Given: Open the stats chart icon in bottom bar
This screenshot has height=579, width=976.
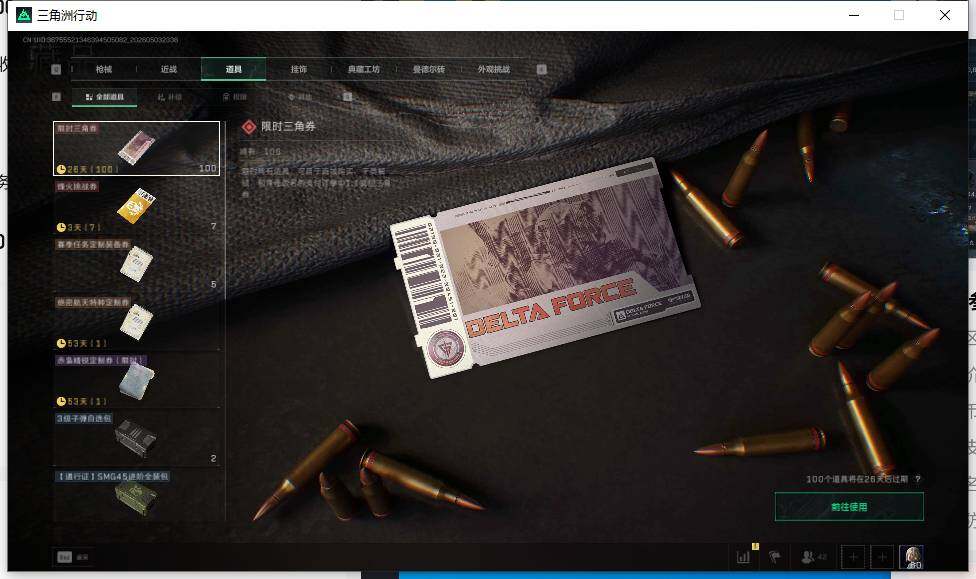Looking at the screenshot, I should coord(743,557).
